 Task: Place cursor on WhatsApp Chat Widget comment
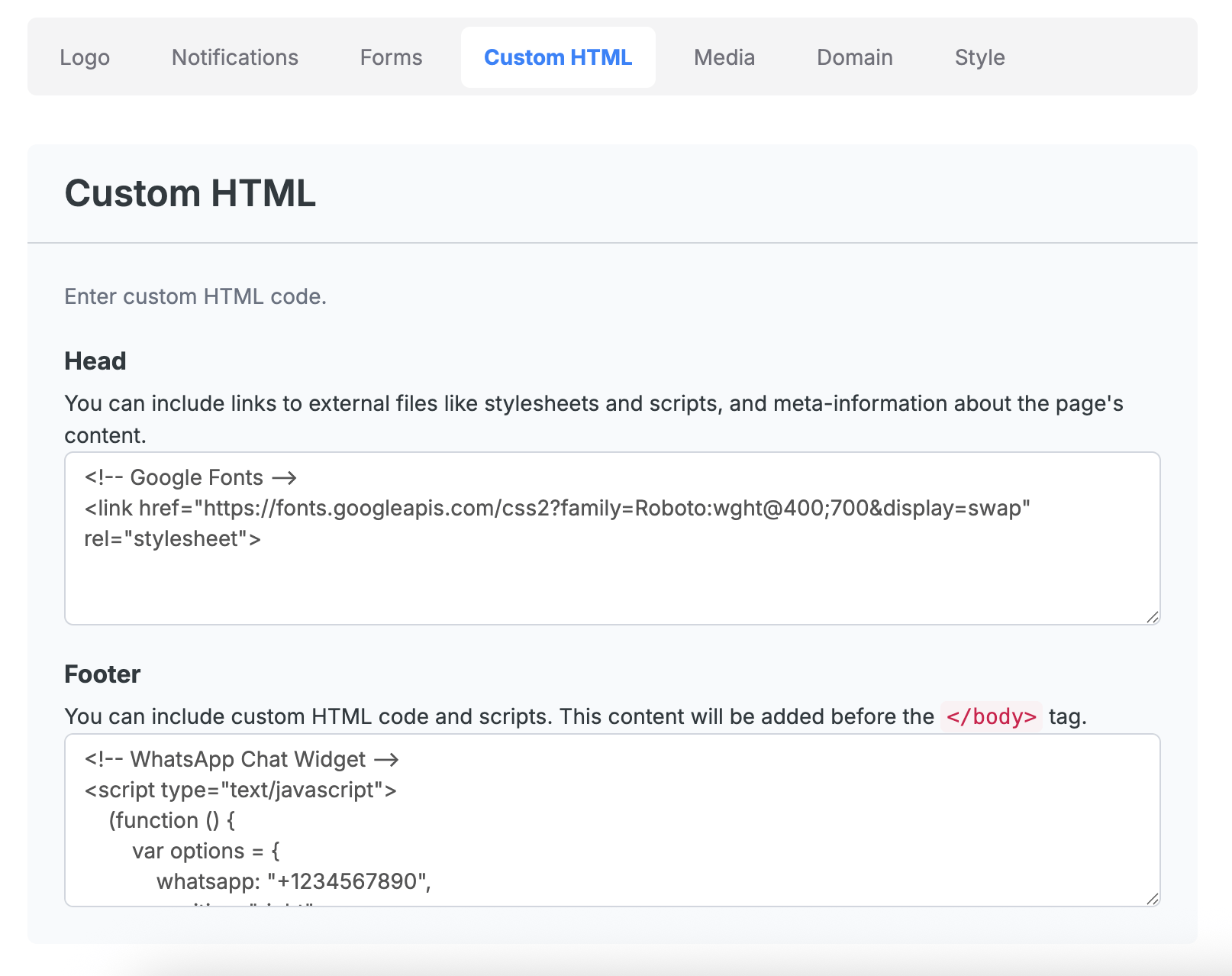(x=241, y=760)
